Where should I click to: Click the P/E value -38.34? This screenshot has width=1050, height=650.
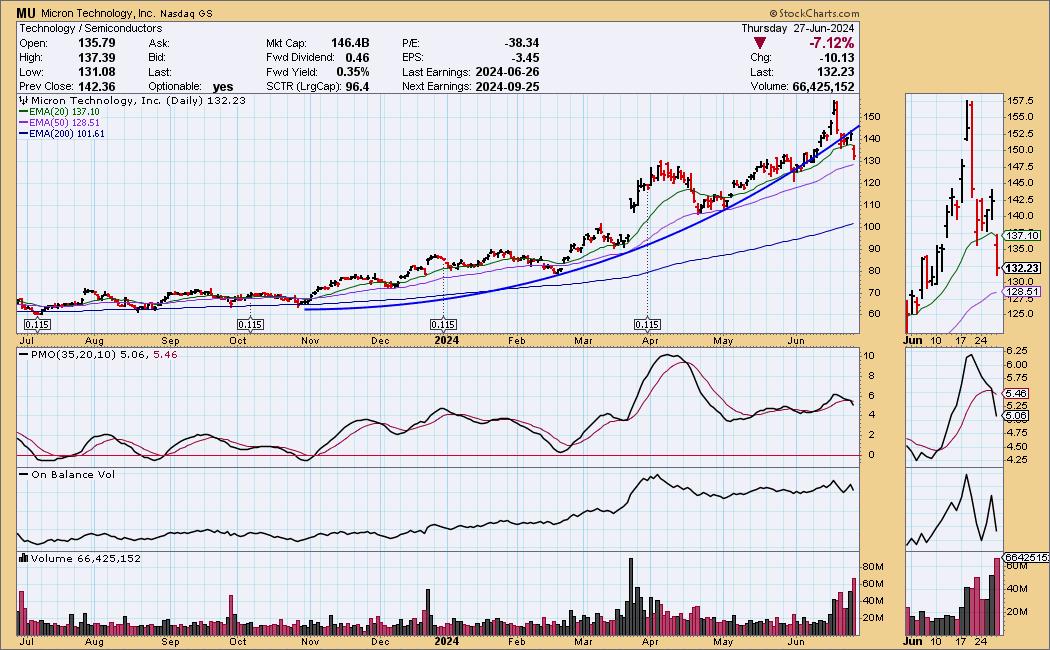(x=521, y=43)
